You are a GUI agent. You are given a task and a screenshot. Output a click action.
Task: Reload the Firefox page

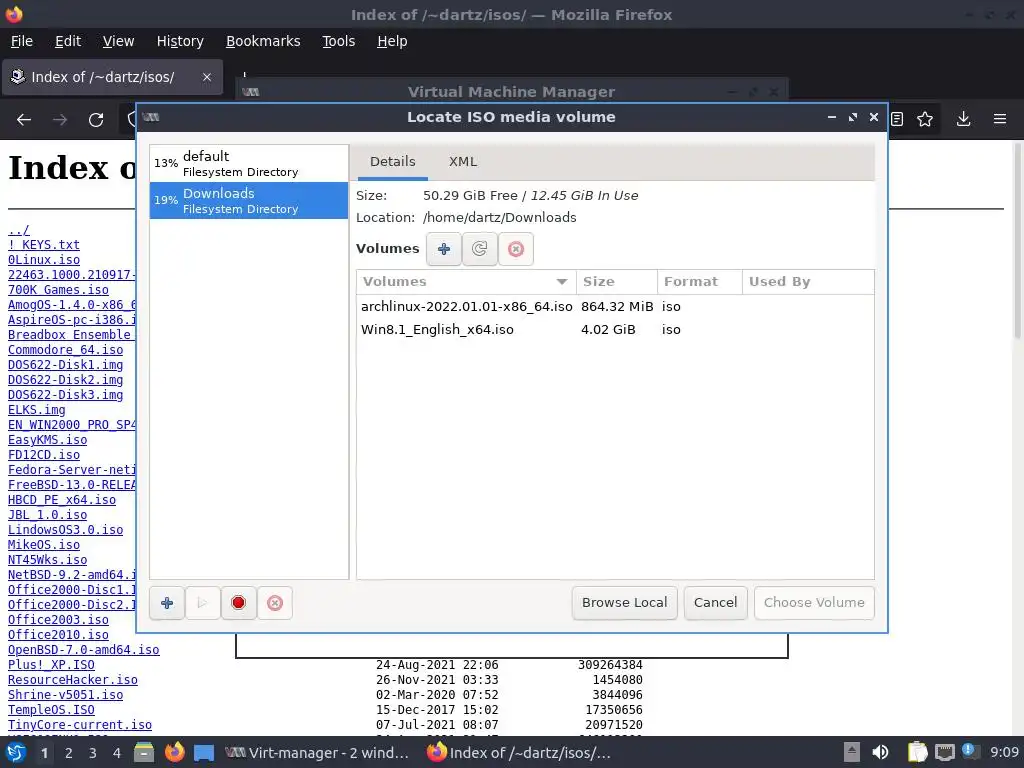[96, 120]
